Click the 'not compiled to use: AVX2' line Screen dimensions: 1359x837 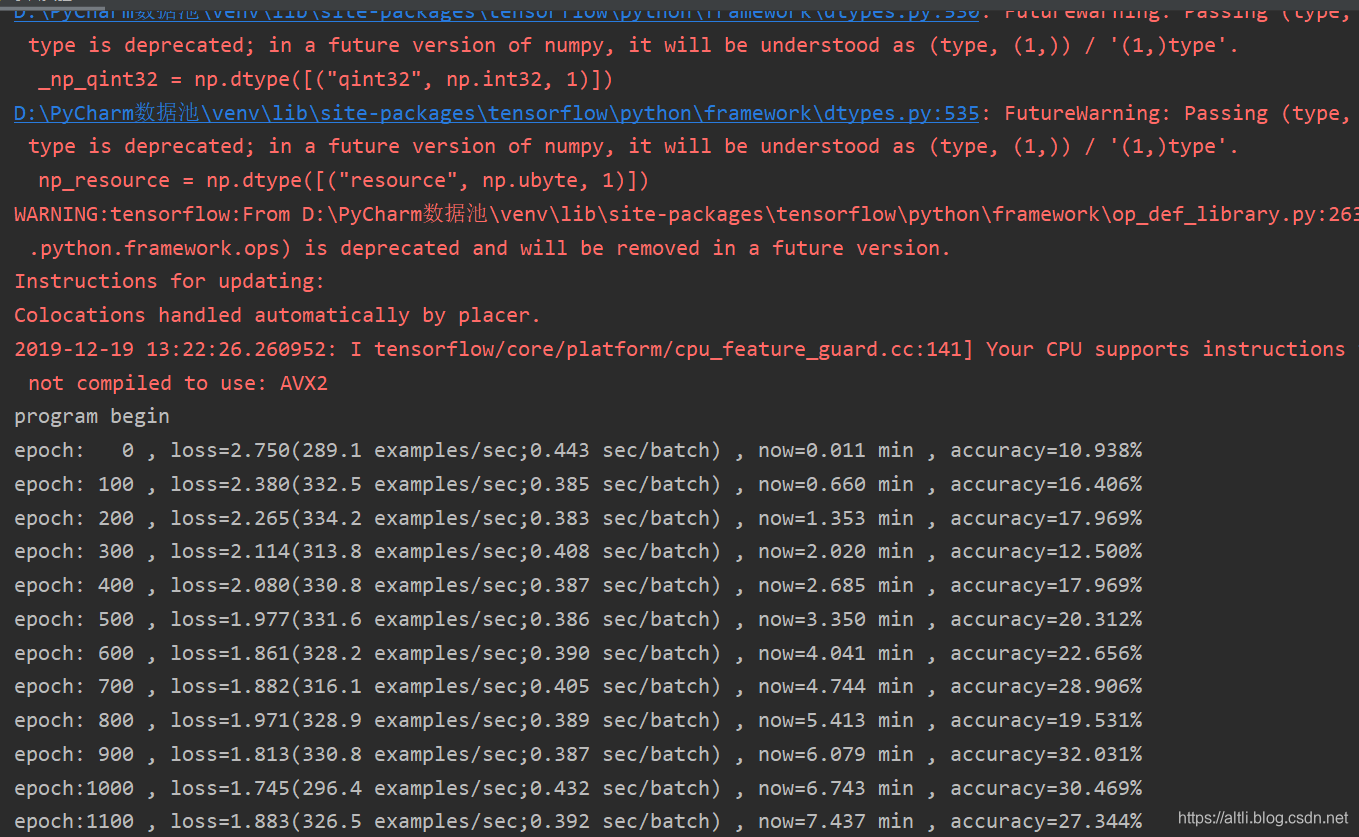pyautogui.click(x=178, y=383)
